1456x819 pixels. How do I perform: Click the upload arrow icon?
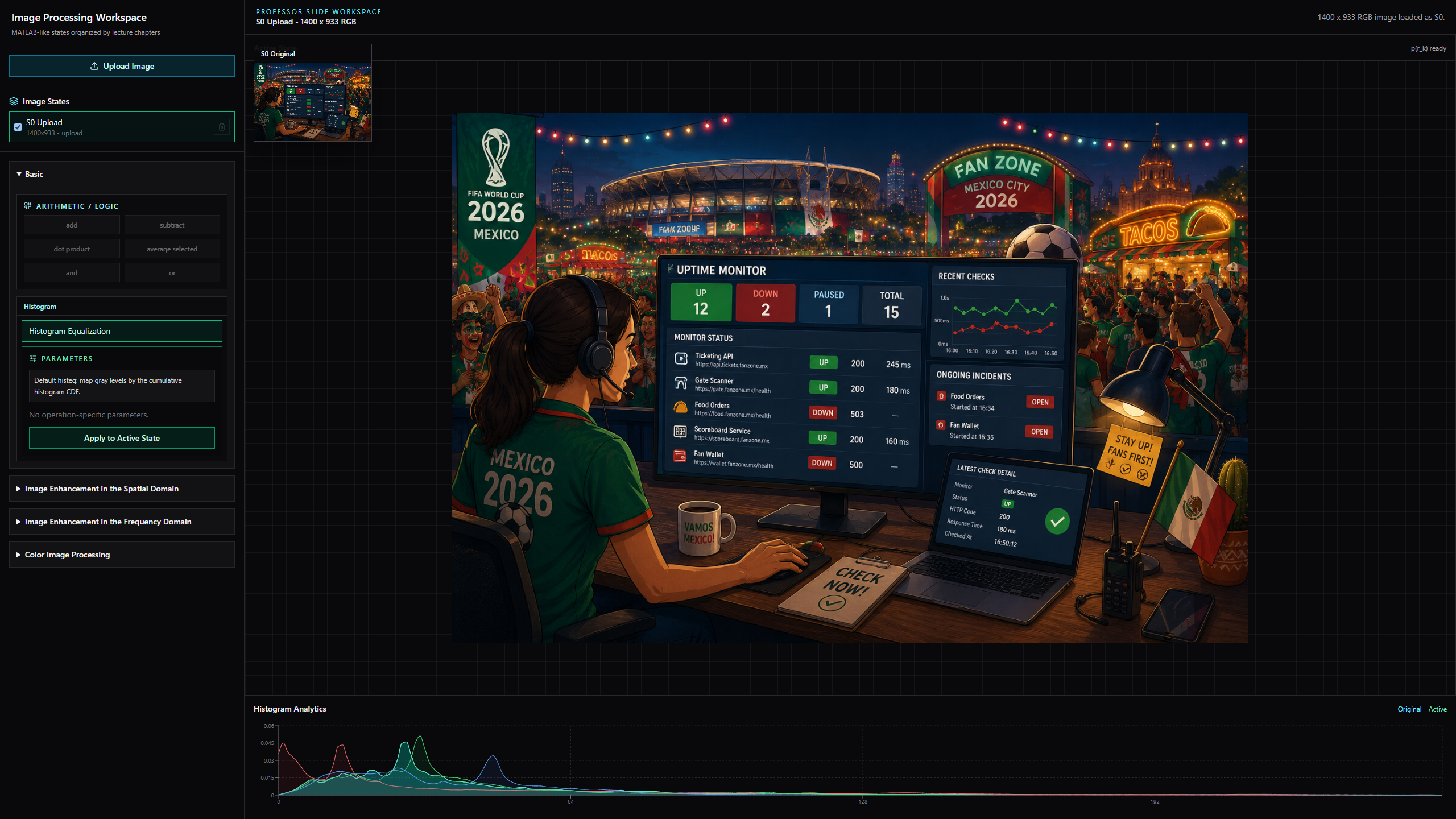94,66
